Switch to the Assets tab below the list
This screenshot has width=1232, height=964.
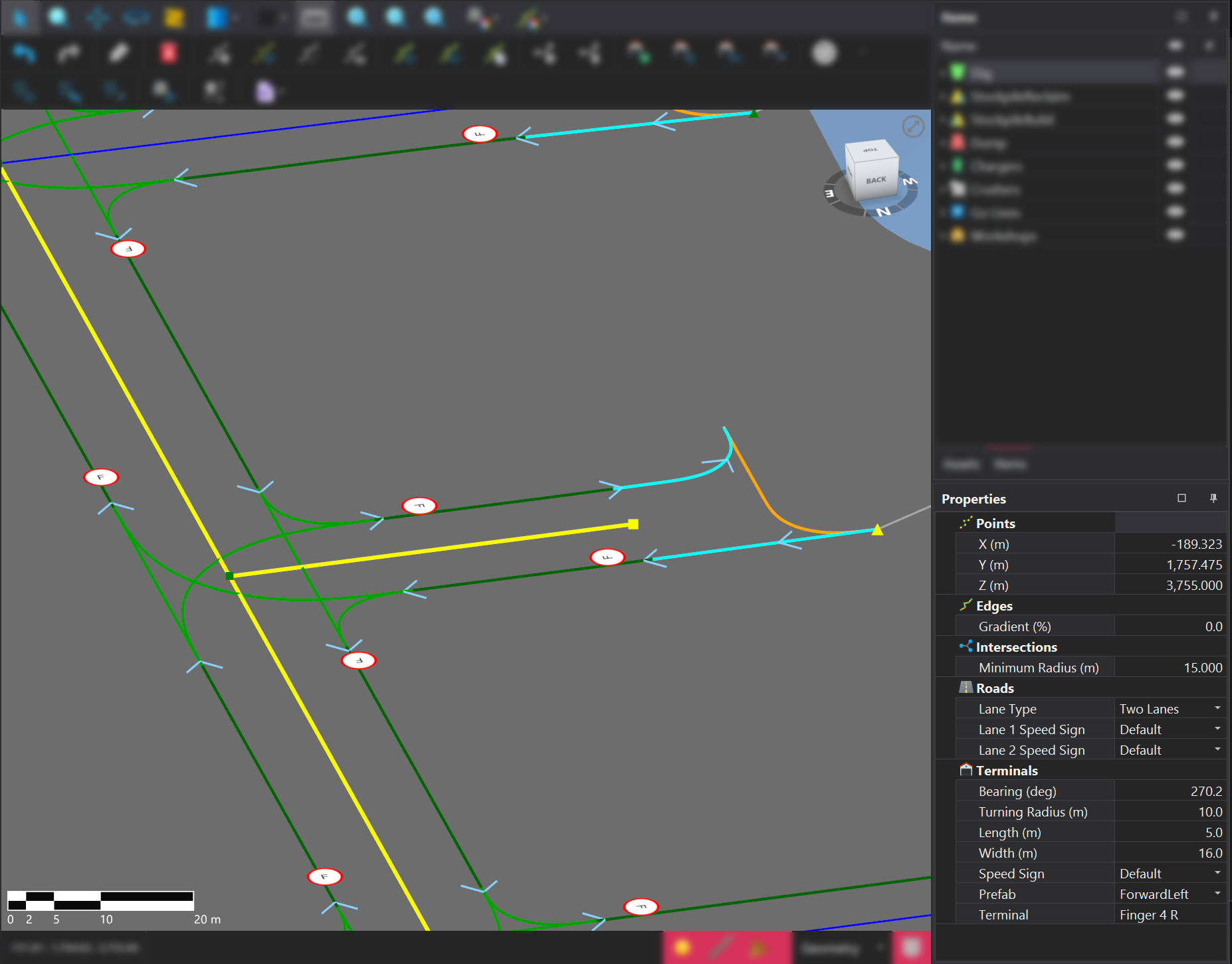960,464
